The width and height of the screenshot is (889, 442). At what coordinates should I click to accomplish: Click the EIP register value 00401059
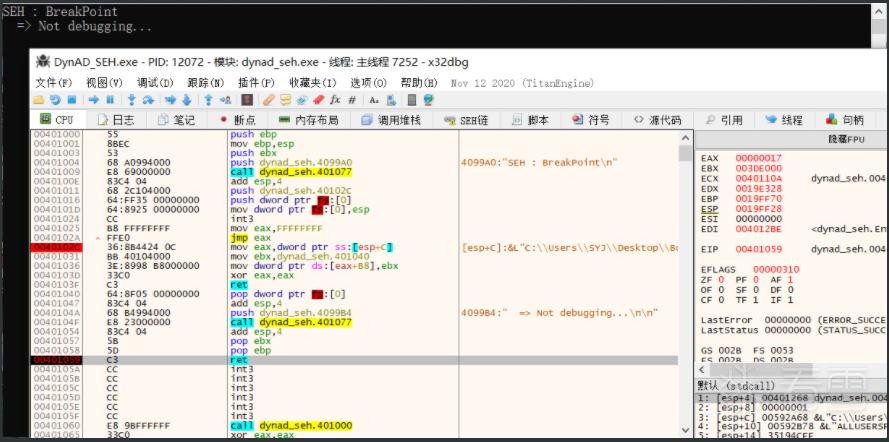pos(759,249)
